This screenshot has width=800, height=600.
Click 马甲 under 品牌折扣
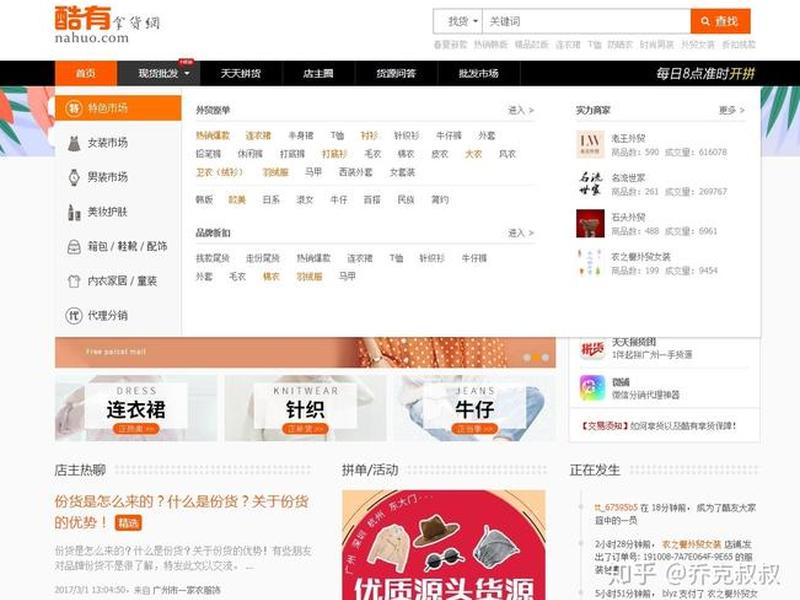click(347, 277)
